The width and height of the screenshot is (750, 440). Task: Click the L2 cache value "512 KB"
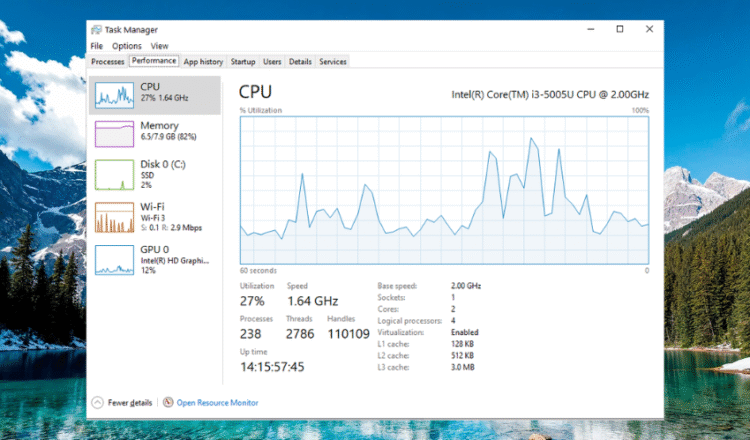point(462,355)
